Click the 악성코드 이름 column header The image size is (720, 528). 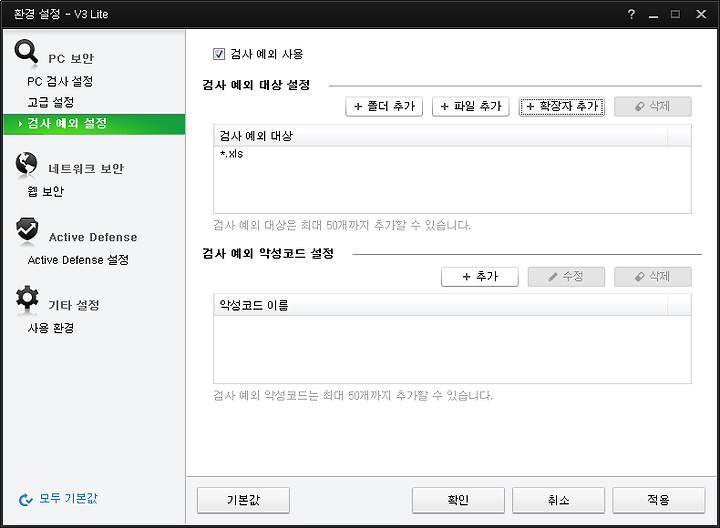coord(441,305)
